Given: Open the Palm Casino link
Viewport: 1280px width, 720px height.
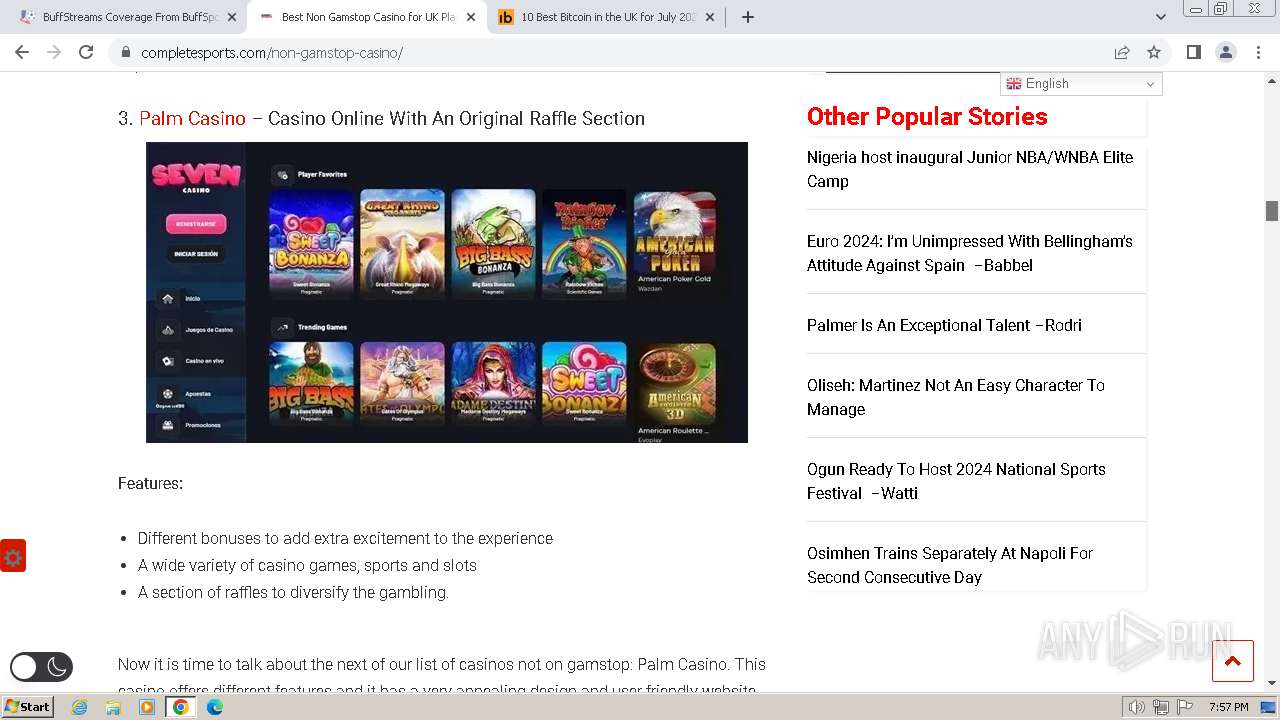Looking at the screenshot, I should tap(192, 118).
